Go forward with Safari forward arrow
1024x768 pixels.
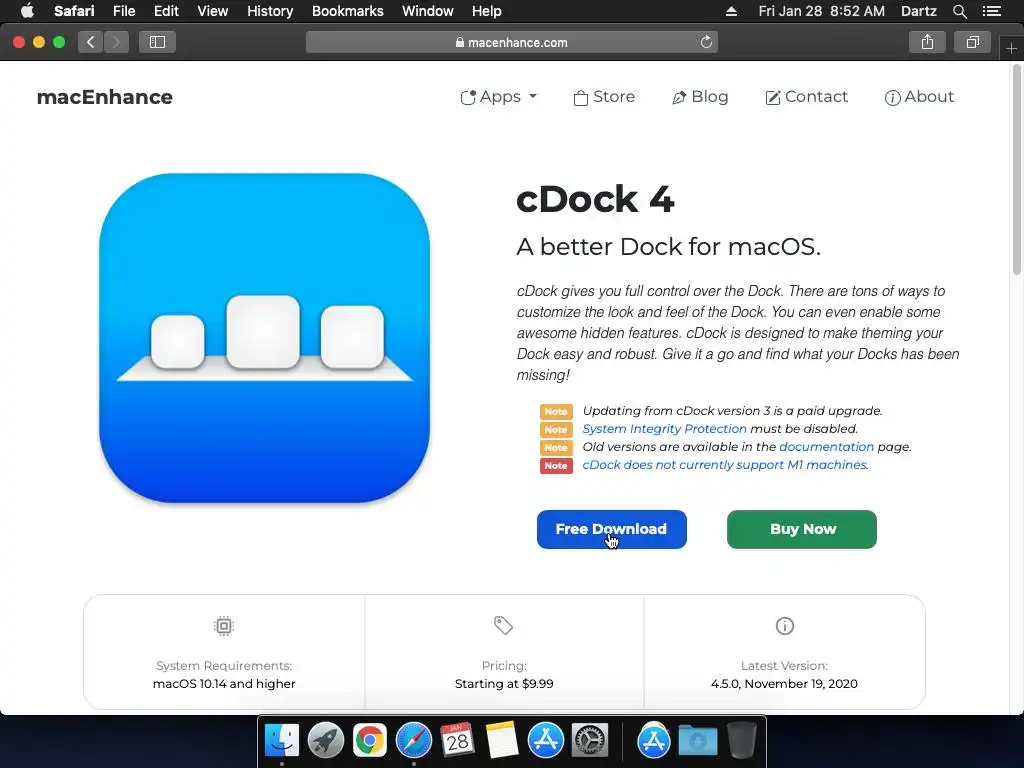coord(116,42)
